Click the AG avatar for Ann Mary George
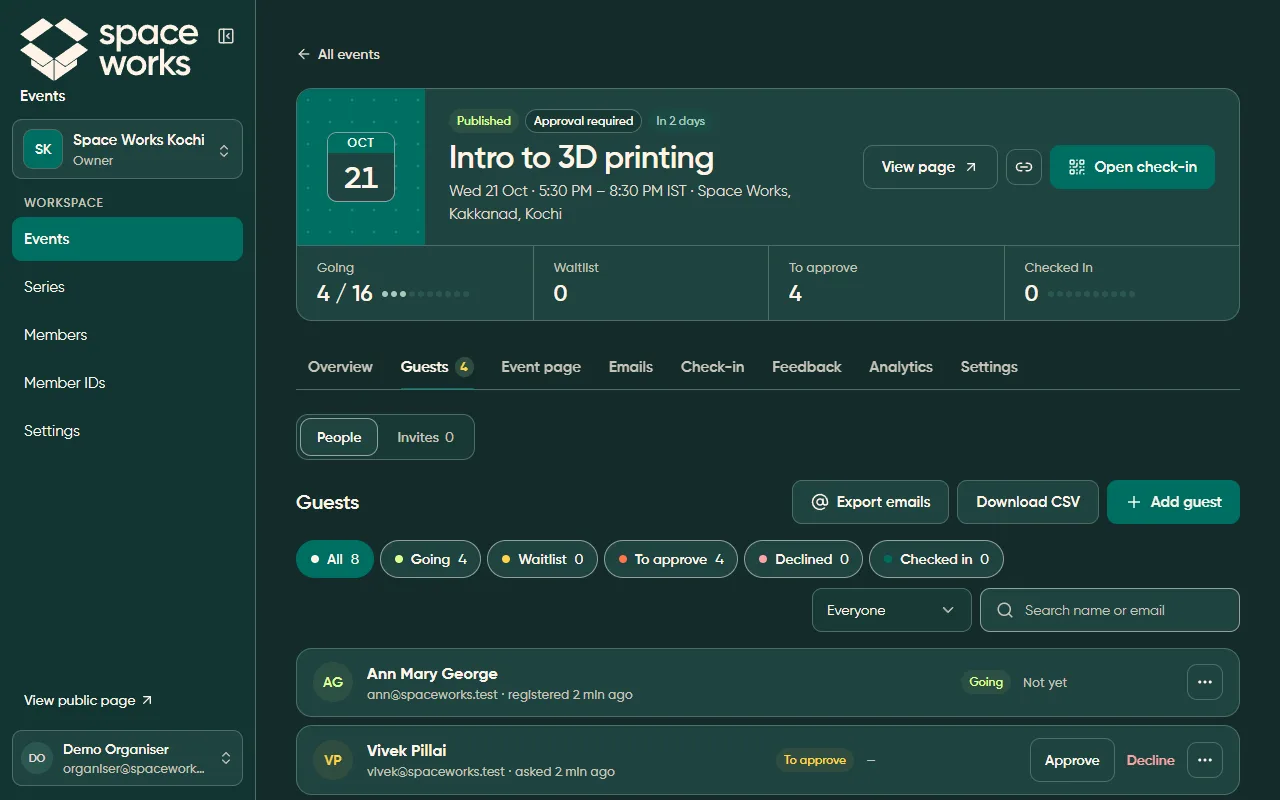The height and width of the screenshot is (800, 1280). tap(333, 682)
